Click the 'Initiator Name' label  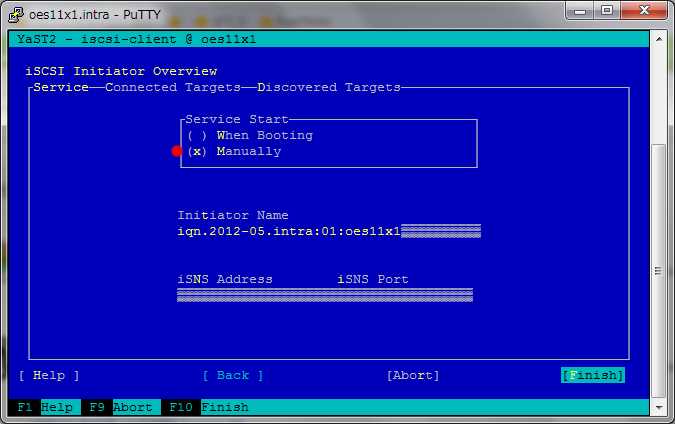point(233,215)
